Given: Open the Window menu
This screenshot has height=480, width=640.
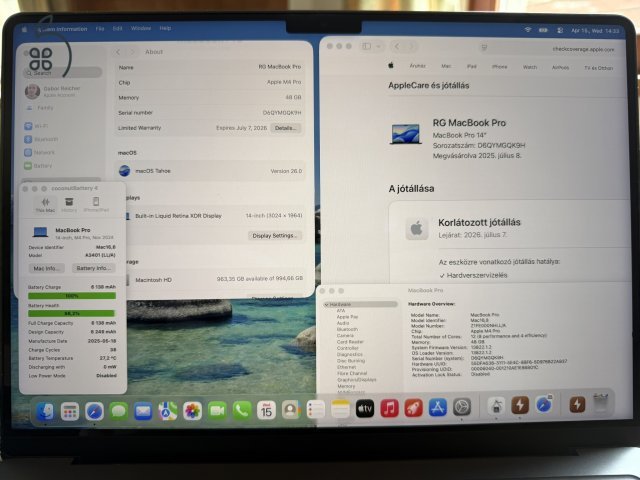Looking at the screenshot, I should [141, 28].
